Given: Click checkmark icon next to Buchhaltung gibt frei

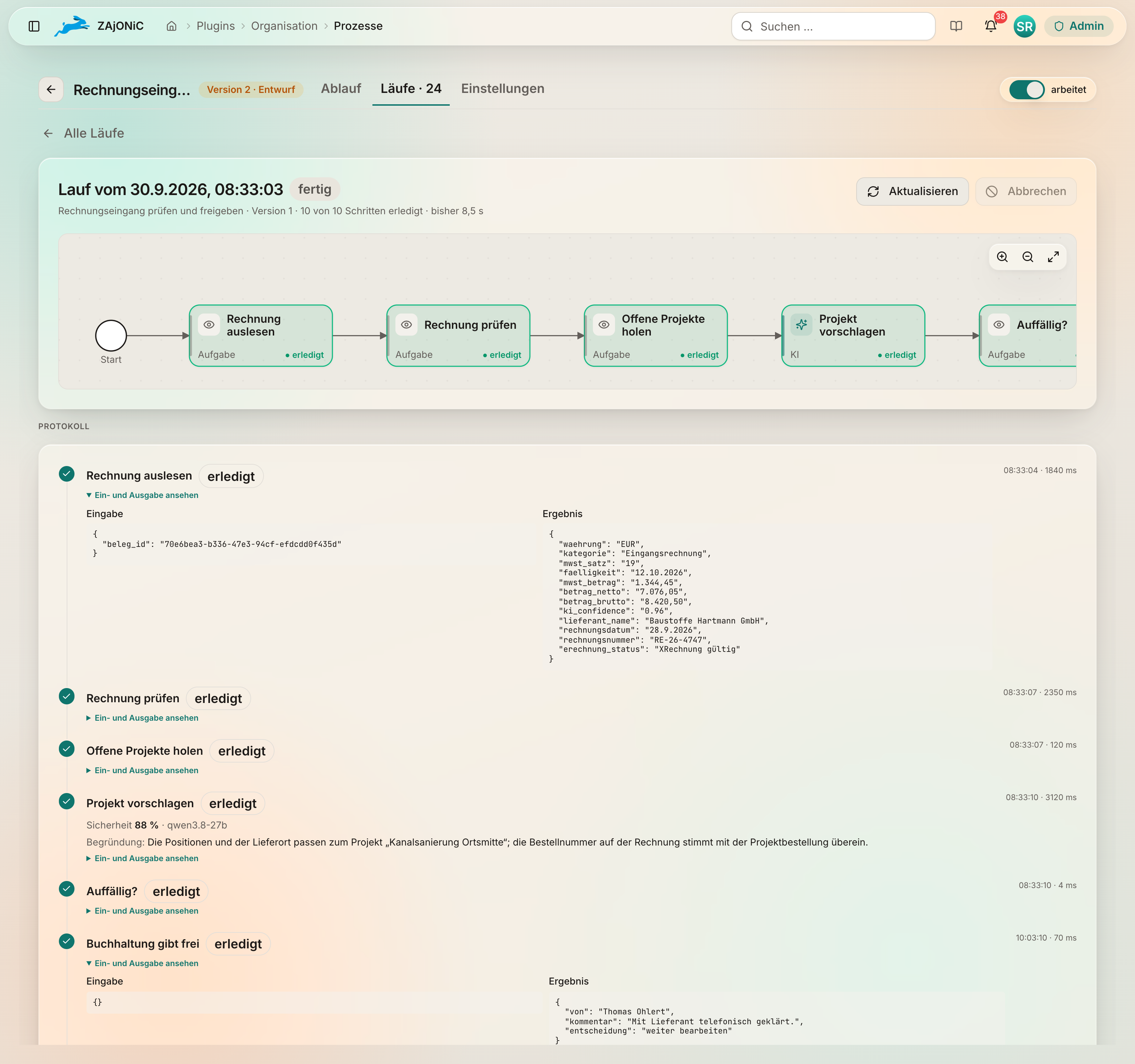Looking at the screenshot, I should point(67,941).
